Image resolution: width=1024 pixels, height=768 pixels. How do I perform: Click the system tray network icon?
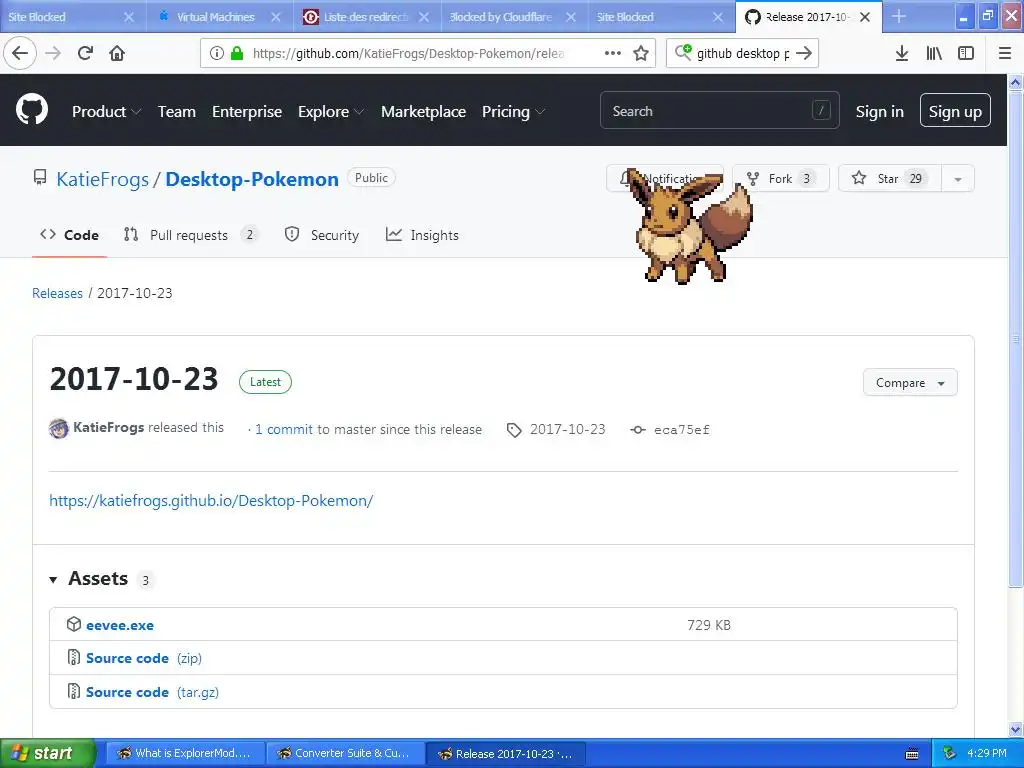949,753
